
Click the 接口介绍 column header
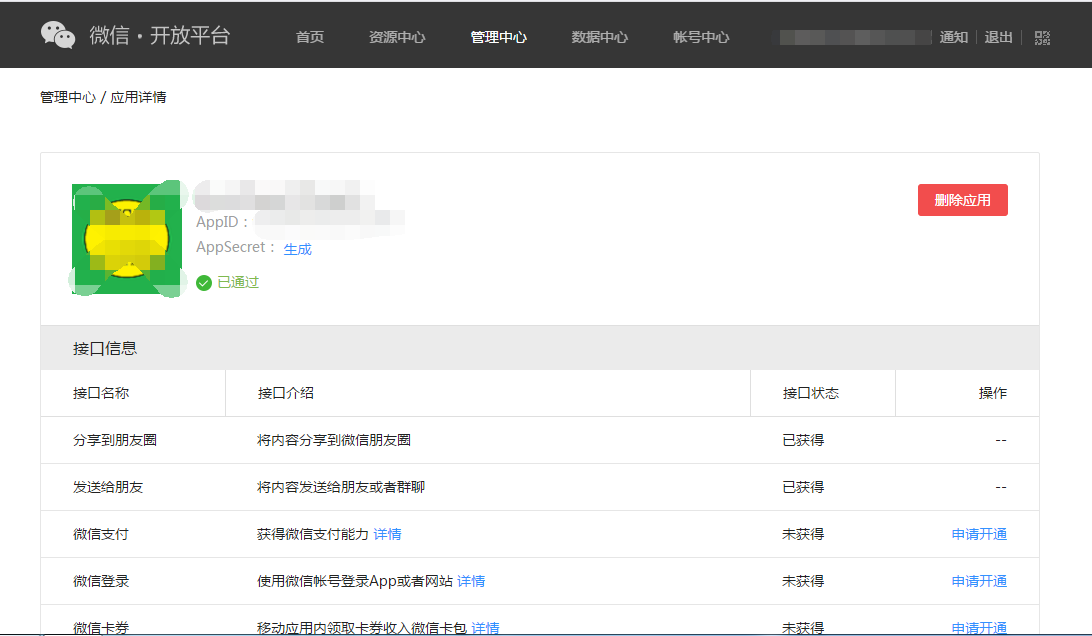(286, 393)
